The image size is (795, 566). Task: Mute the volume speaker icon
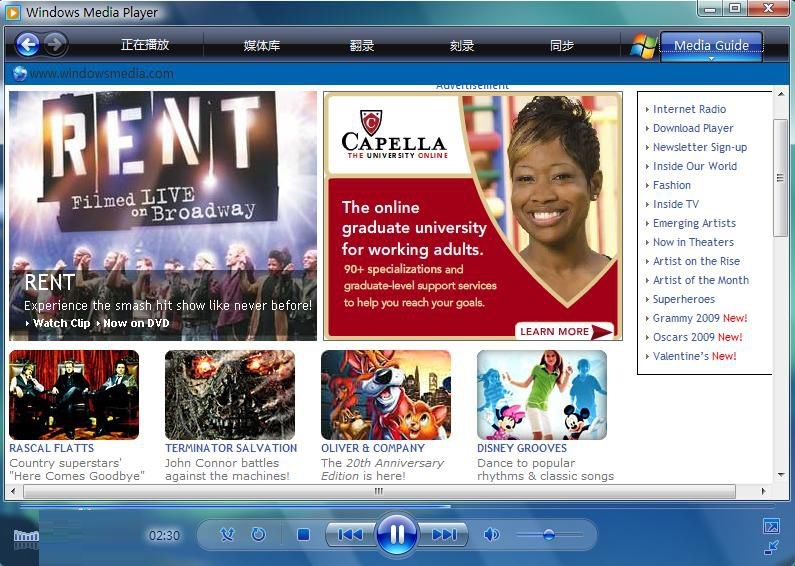[x=491, y=535]
